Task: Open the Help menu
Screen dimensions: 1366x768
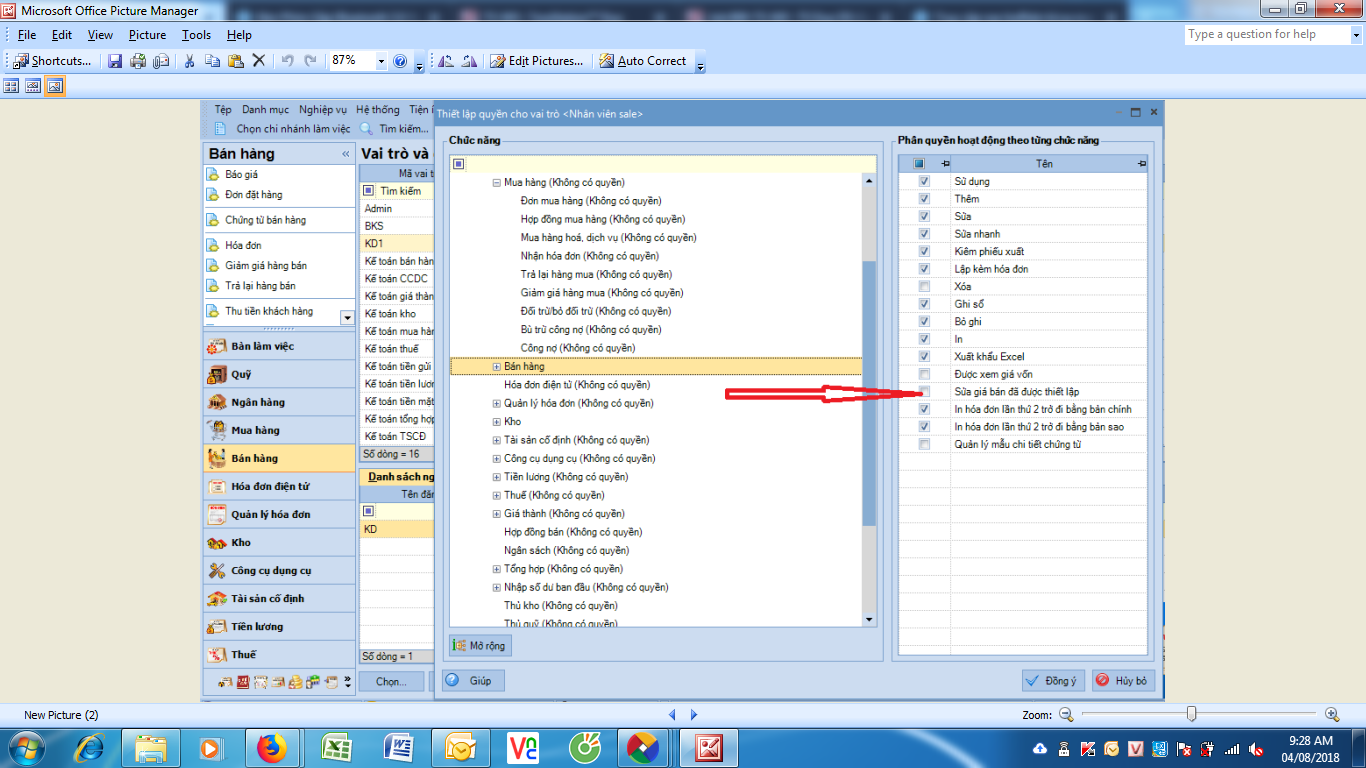Action: pyautogui.click(x=239, y=35)
